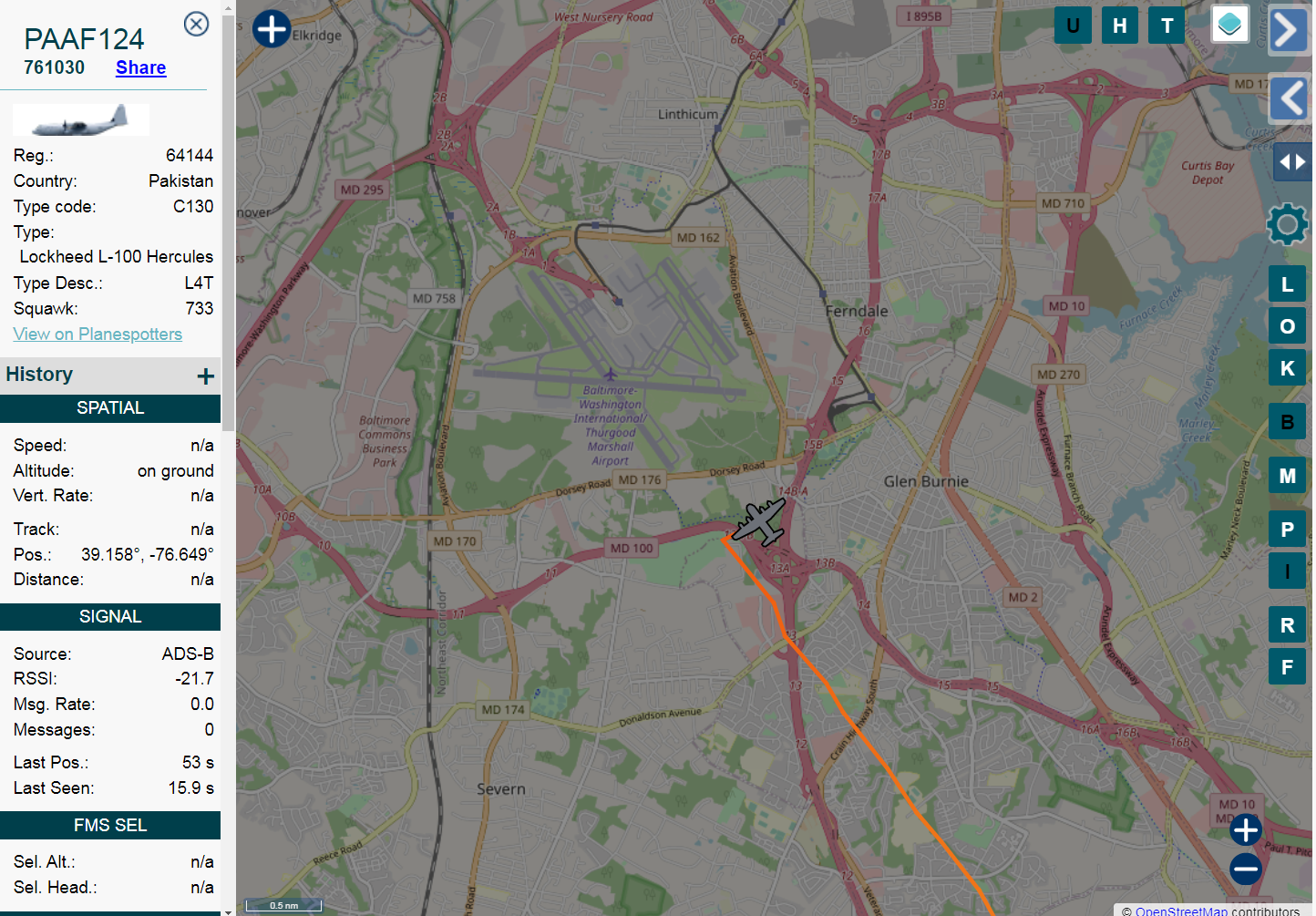This screenshot has height=916, width=1316.
Task: Click the FMS SEL section header
Action: click(x=110, y=826)
